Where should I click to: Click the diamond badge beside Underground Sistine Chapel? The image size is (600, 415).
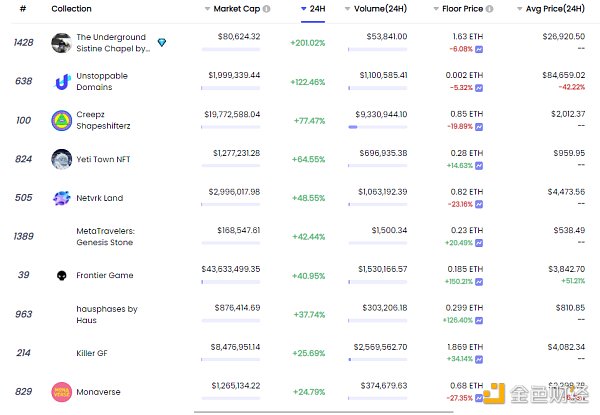(x=163, y=42)
